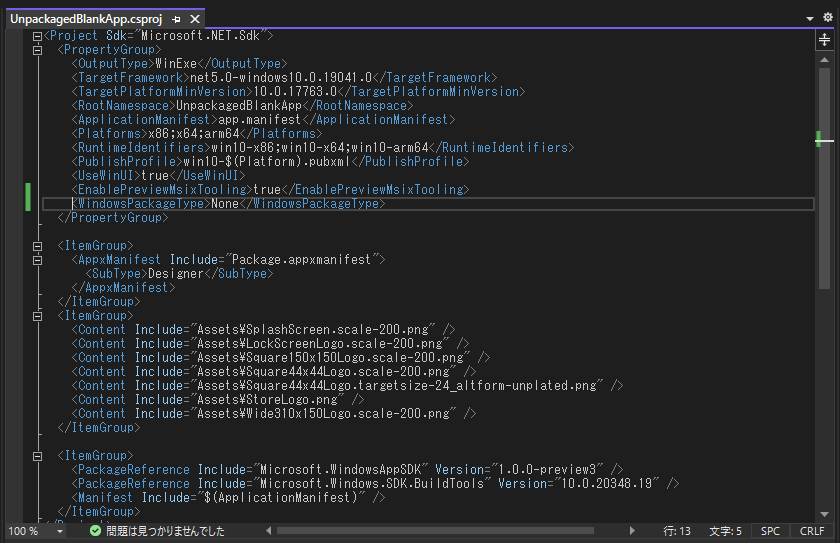Click the vertical scrollbar thumb
Viewport: 840px width, 543px height.
(x=824, y=178)
